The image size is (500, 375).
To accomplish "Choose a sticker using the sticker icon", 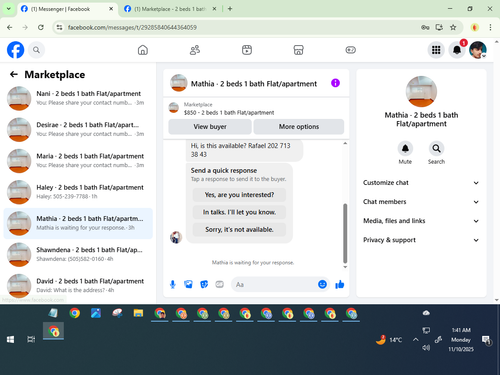I will 204,284.
